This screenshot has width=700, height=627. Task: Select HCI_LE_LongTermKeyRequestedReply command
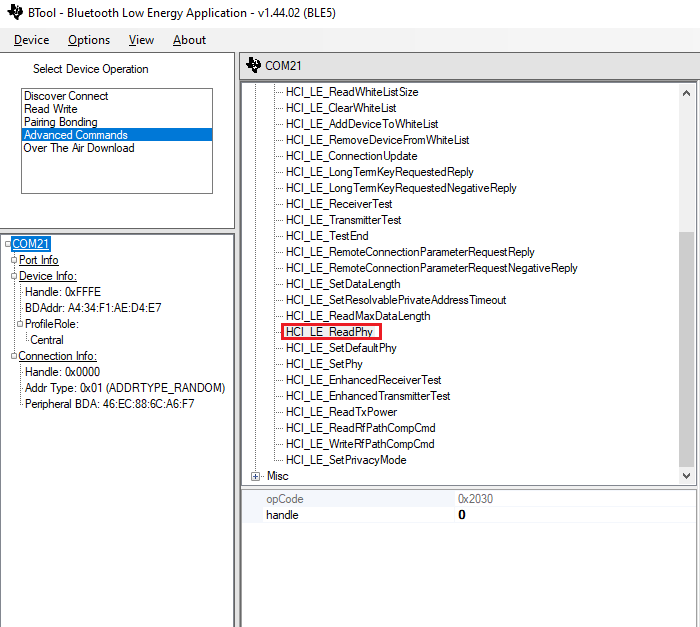[x=380, y=172]
